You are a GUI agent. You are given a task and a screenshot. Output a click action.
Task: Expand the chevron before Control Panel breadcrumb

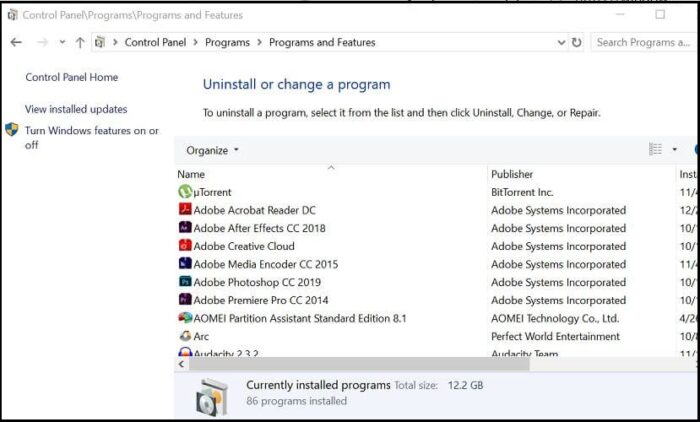[x=115, y=42]
